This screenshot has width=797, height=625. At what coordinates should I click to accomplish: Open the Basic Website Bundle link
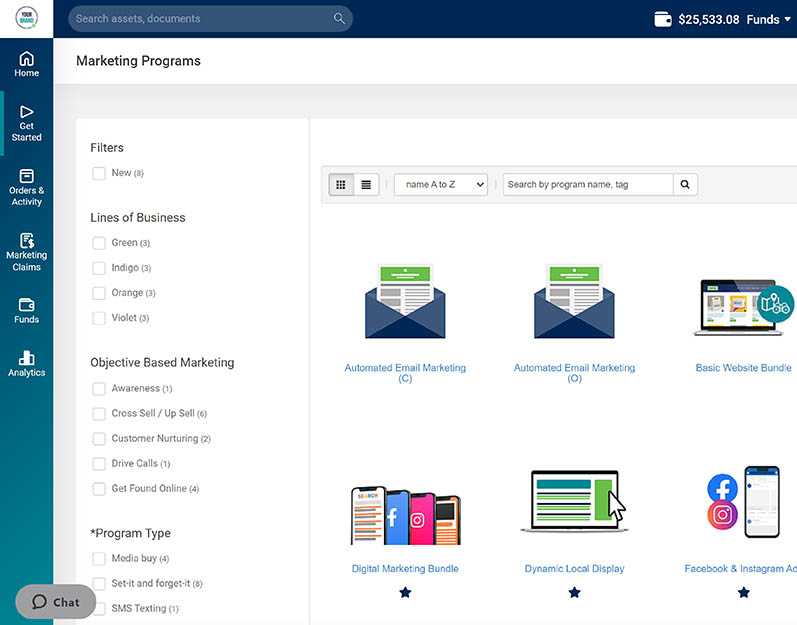pos(743,368)
